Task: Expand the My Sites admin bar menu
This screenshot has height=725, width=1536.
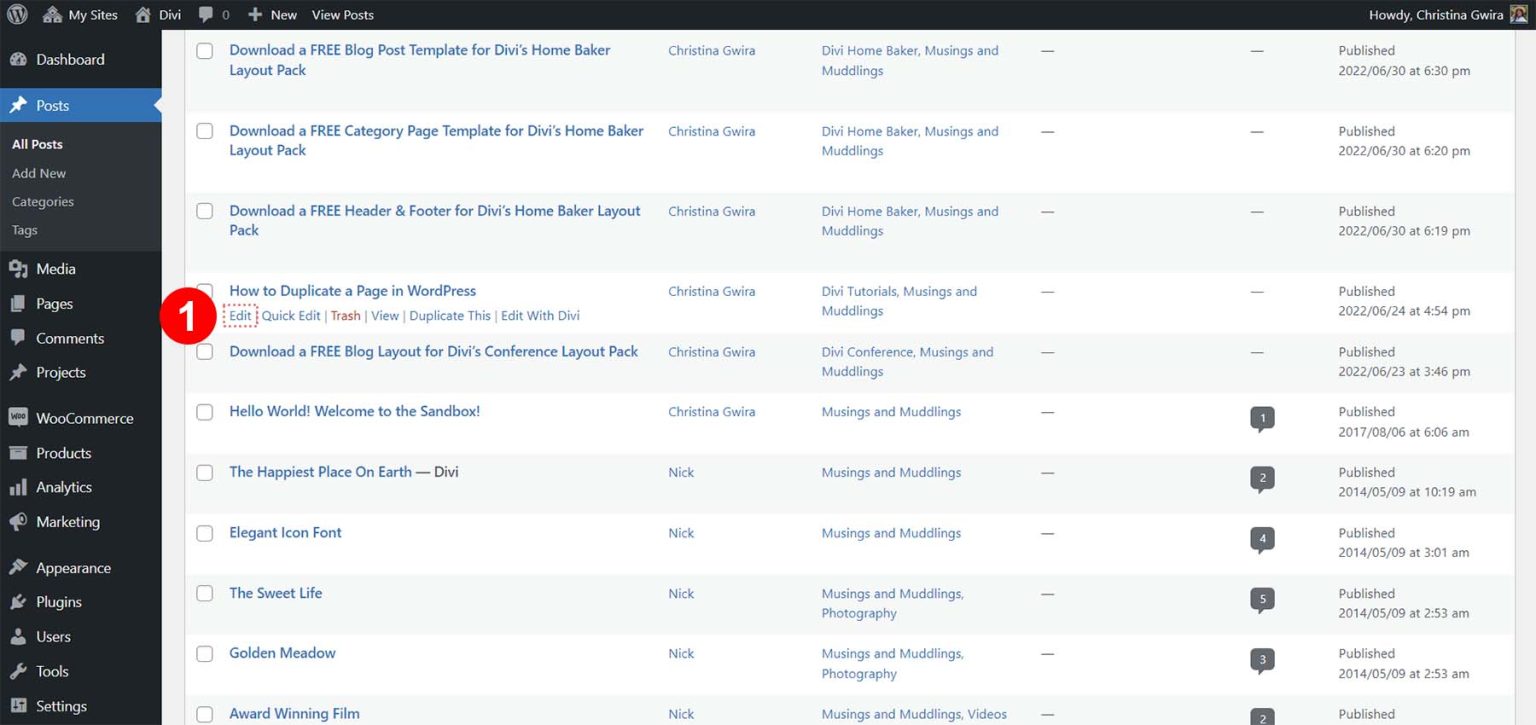Action: pyautogui.click(x=79, y=14)
